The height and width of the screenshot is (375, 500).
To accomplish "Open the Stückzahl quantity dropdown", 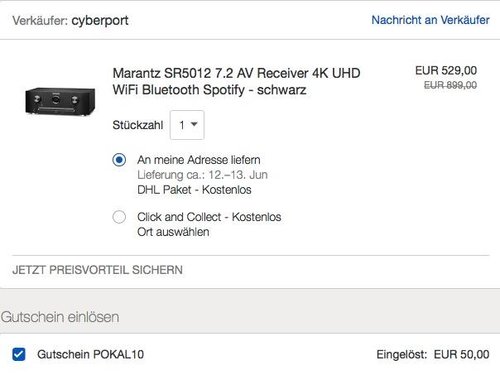I will coord(187,125).
